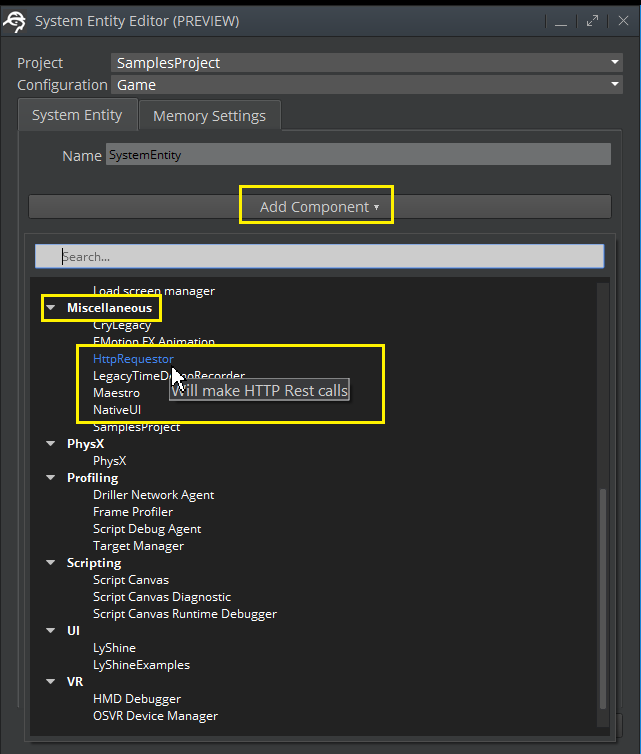This screenshot has height=754, width=641.
Task: Click the Name field containing SystemEntity
Action: pos(358,155)
